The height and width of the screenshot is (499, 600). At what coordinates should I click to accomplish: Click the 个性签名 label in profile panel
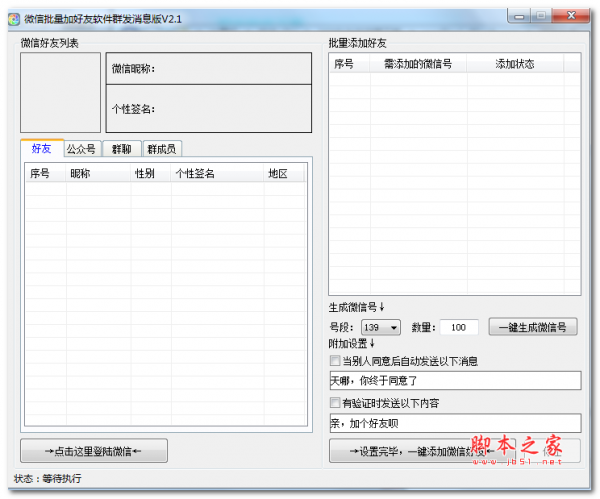coord(133,109)
